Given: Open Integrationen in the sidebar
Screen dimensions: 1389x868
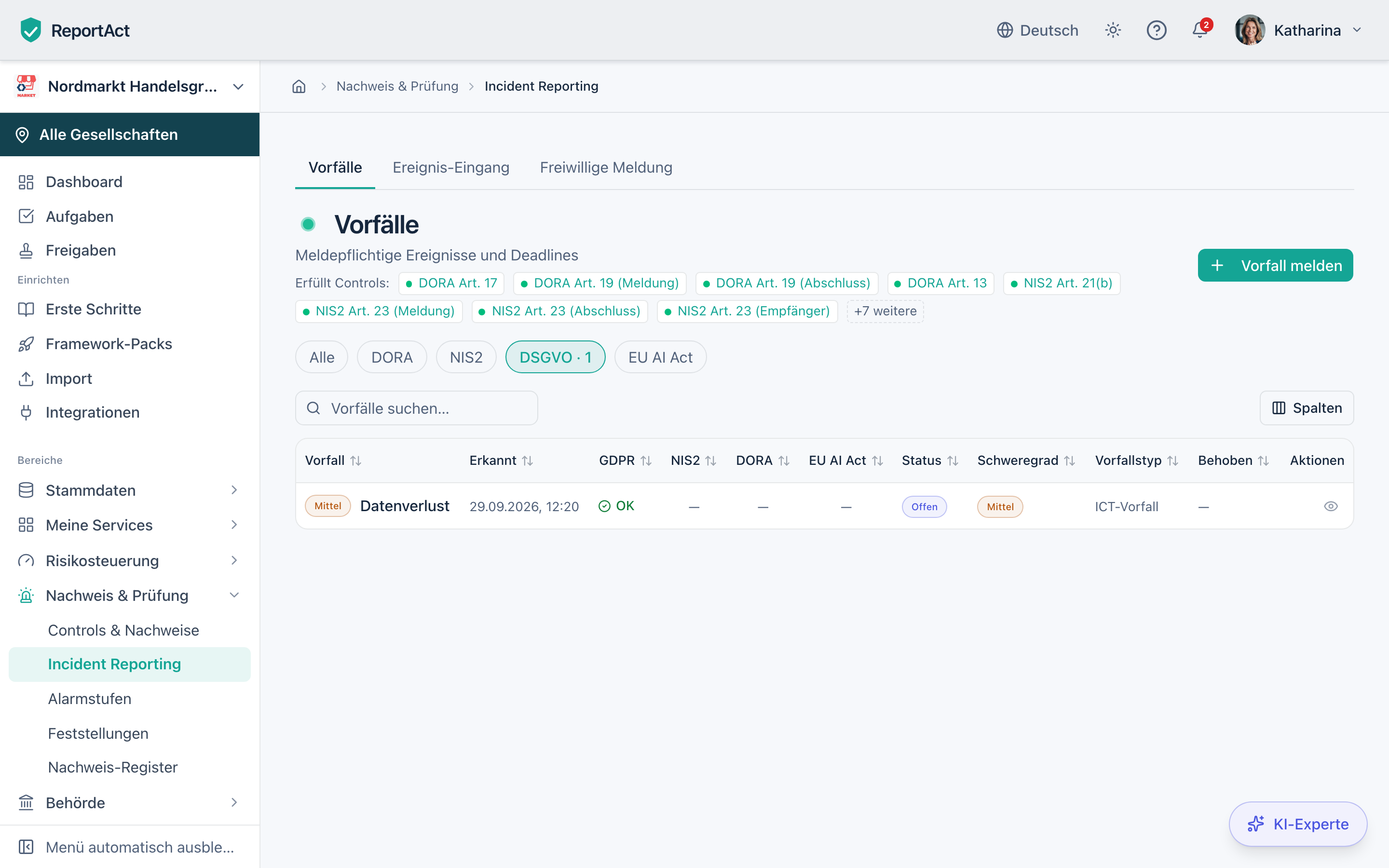Looking at the screenshot, I should point(130,412).
